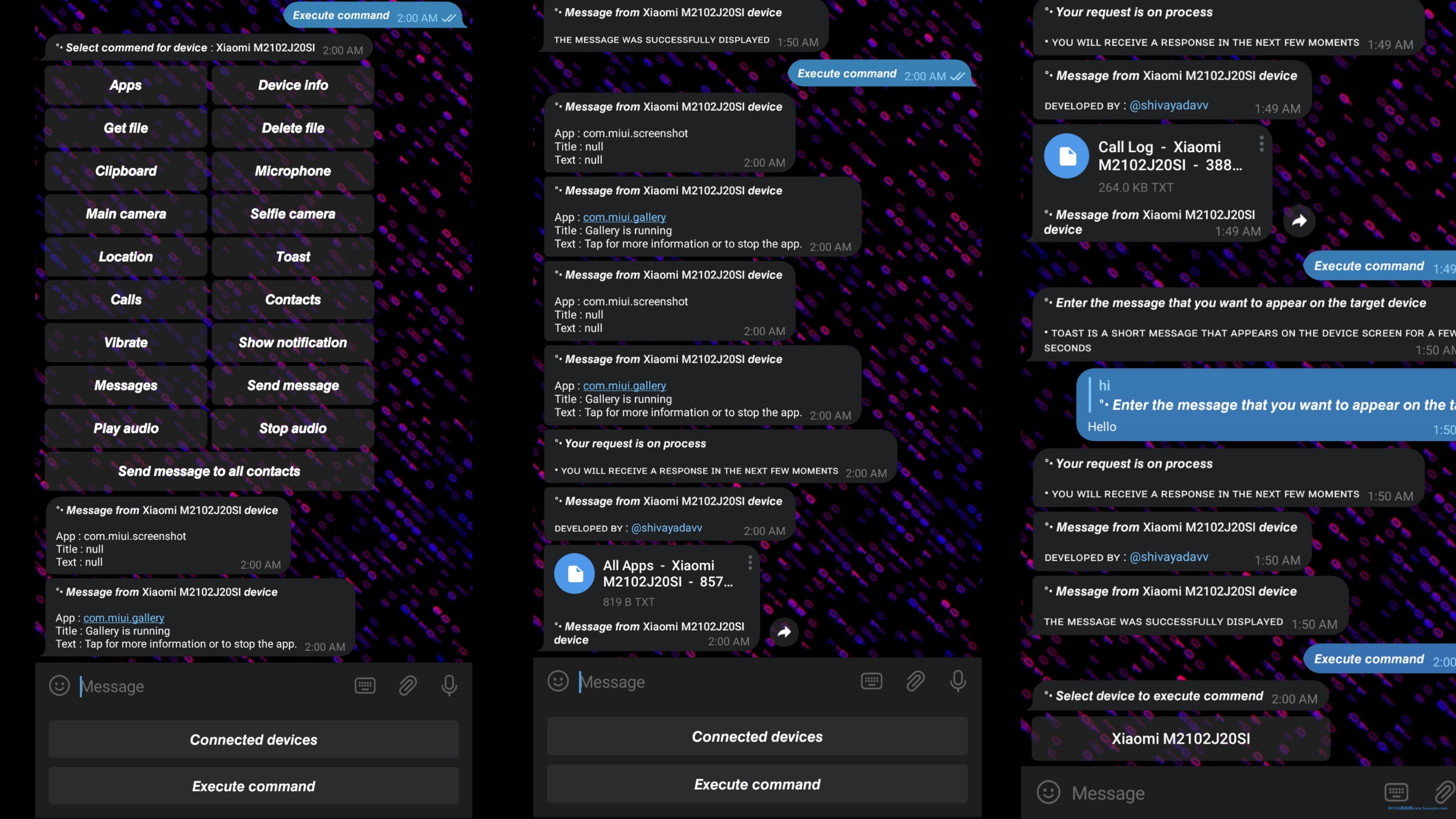Click Execute command button
This screenshot has width=1456, height=819.
click(x=253, y=785)
